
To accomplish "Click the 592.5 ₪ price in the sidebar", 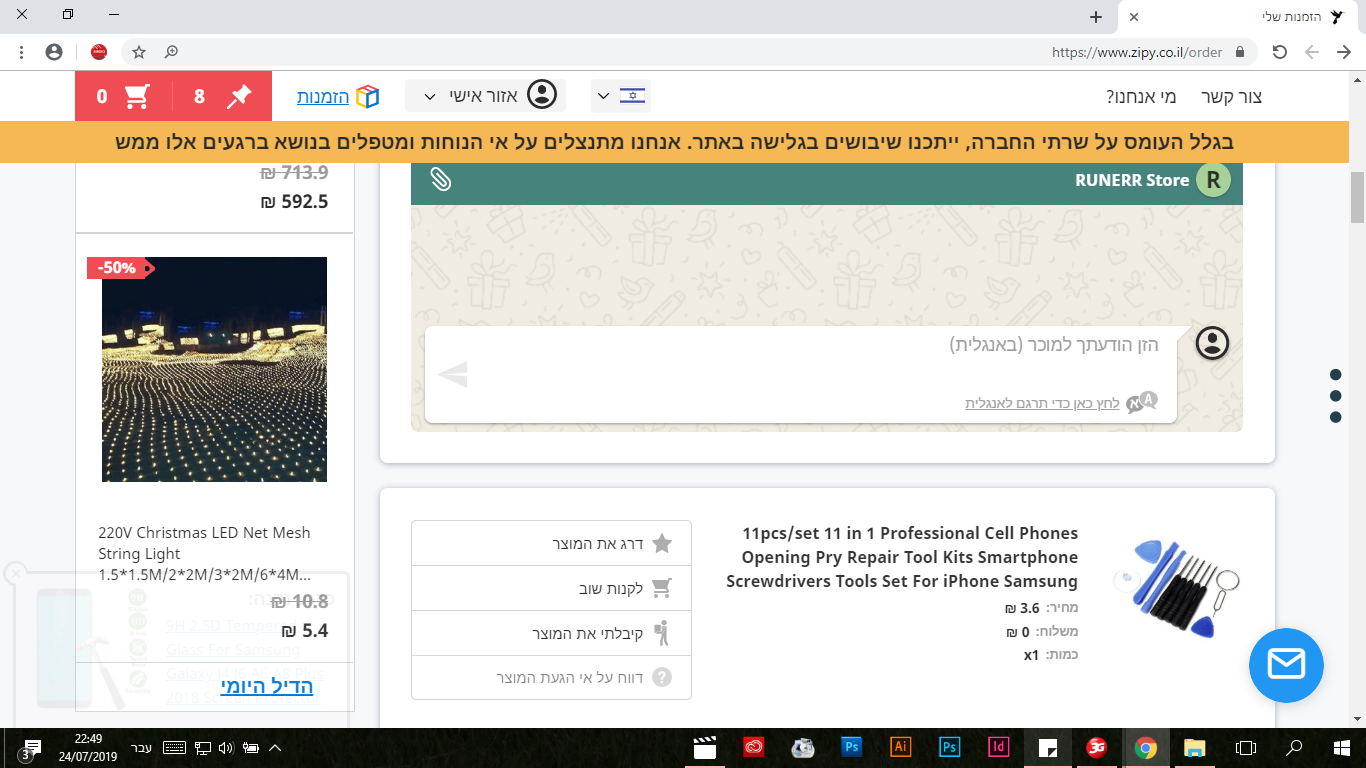I will [x=294, y=202].
